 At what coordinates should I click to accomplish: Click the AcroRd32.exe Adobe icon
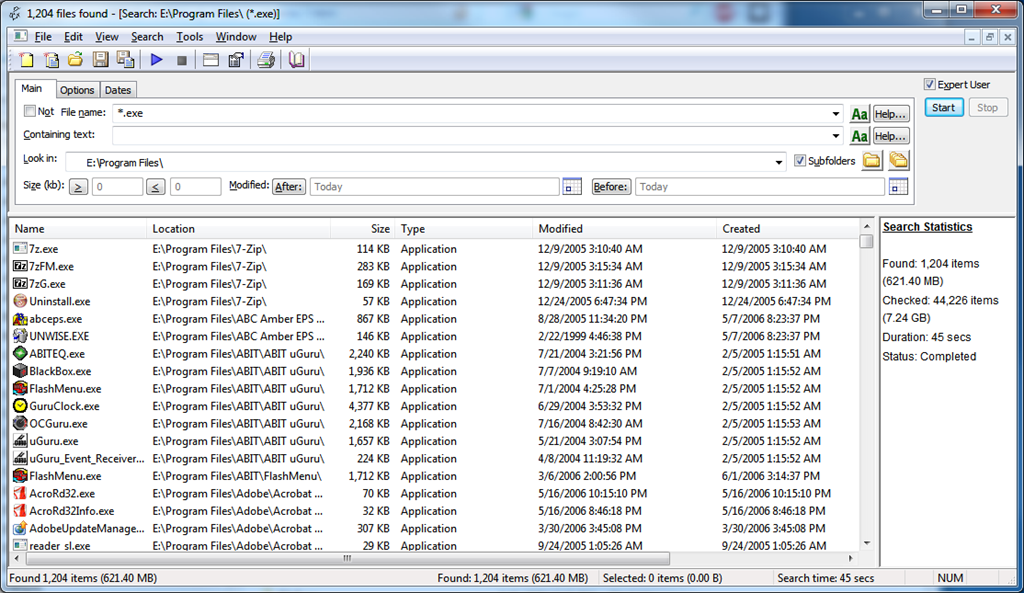point(20,494)
